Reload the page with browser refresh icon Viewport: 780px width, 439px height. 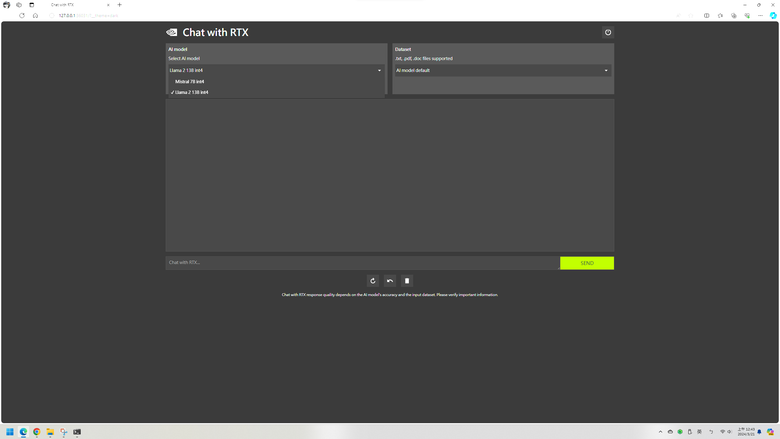click(21, 15)
